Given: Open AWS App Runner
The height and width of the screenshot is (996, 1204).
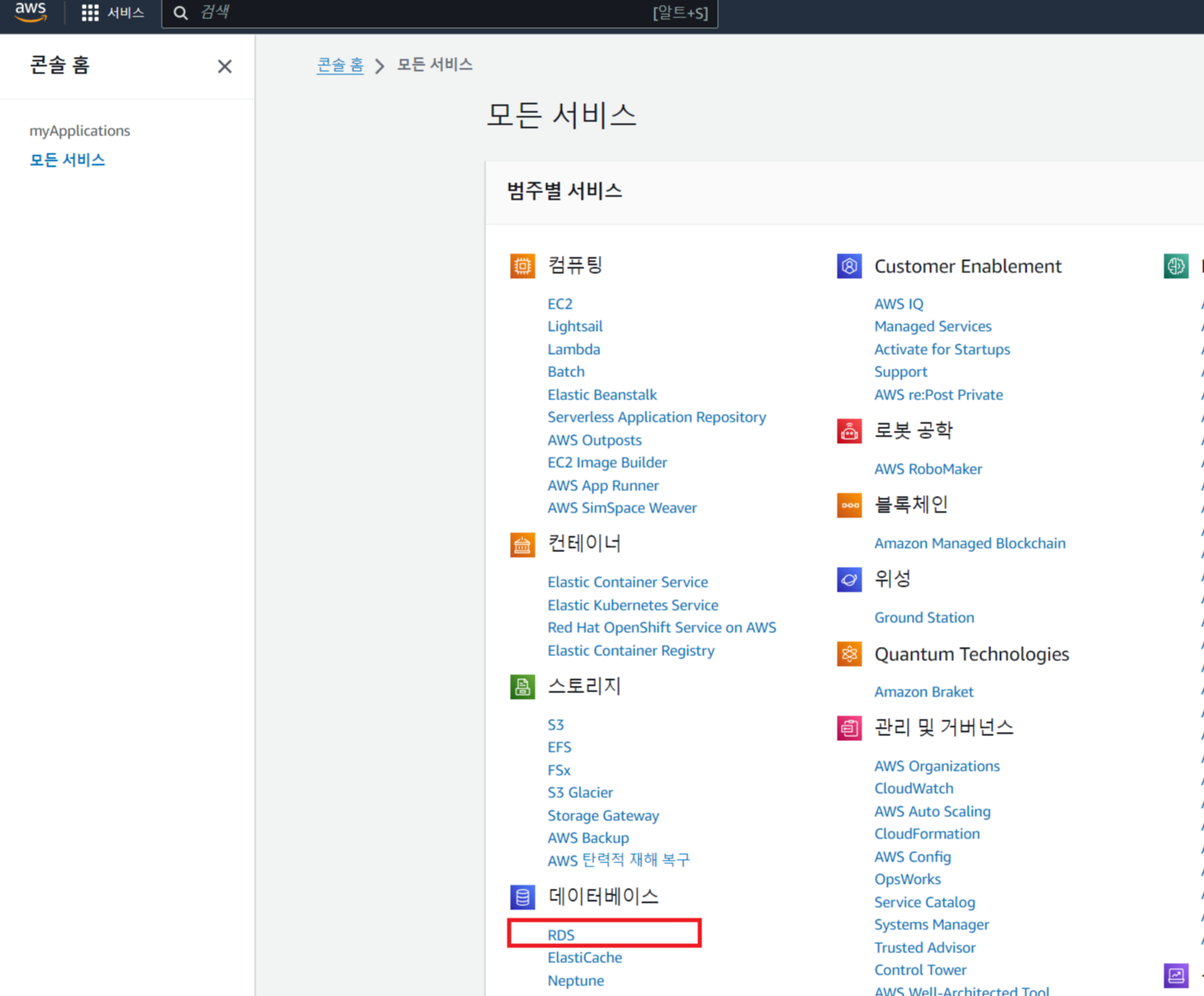Looking at the screenshot, I should point(602,485).
